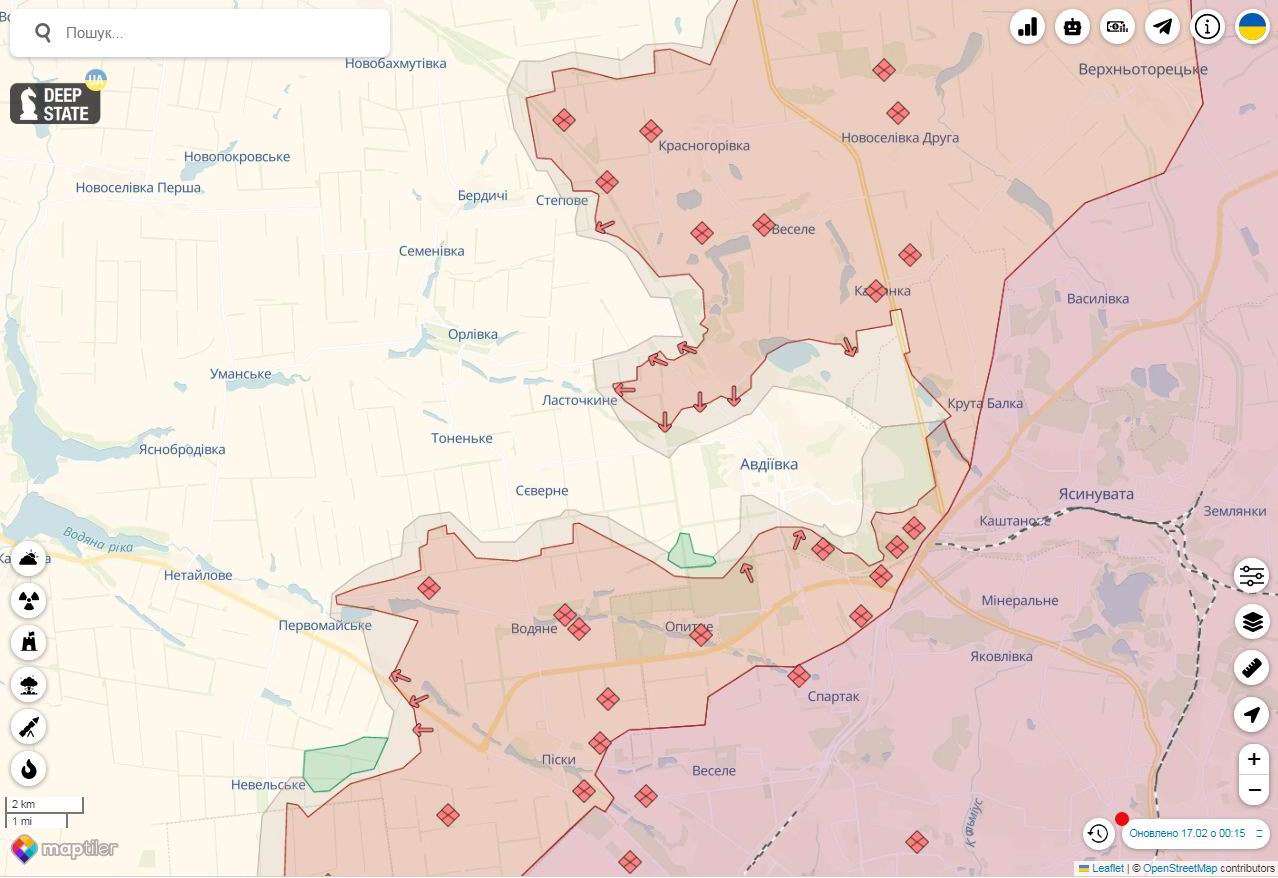This screenshot has height=878, width=1278.
Task: Select the ruler measurement tool
Action: (x=1252, y=667)
